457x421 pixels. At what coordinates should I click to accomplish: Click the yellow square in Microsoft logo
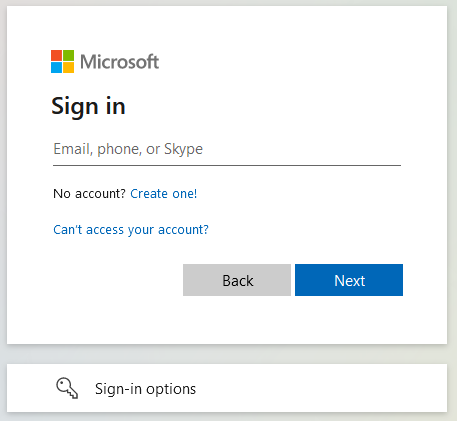[x=68, y=67]
